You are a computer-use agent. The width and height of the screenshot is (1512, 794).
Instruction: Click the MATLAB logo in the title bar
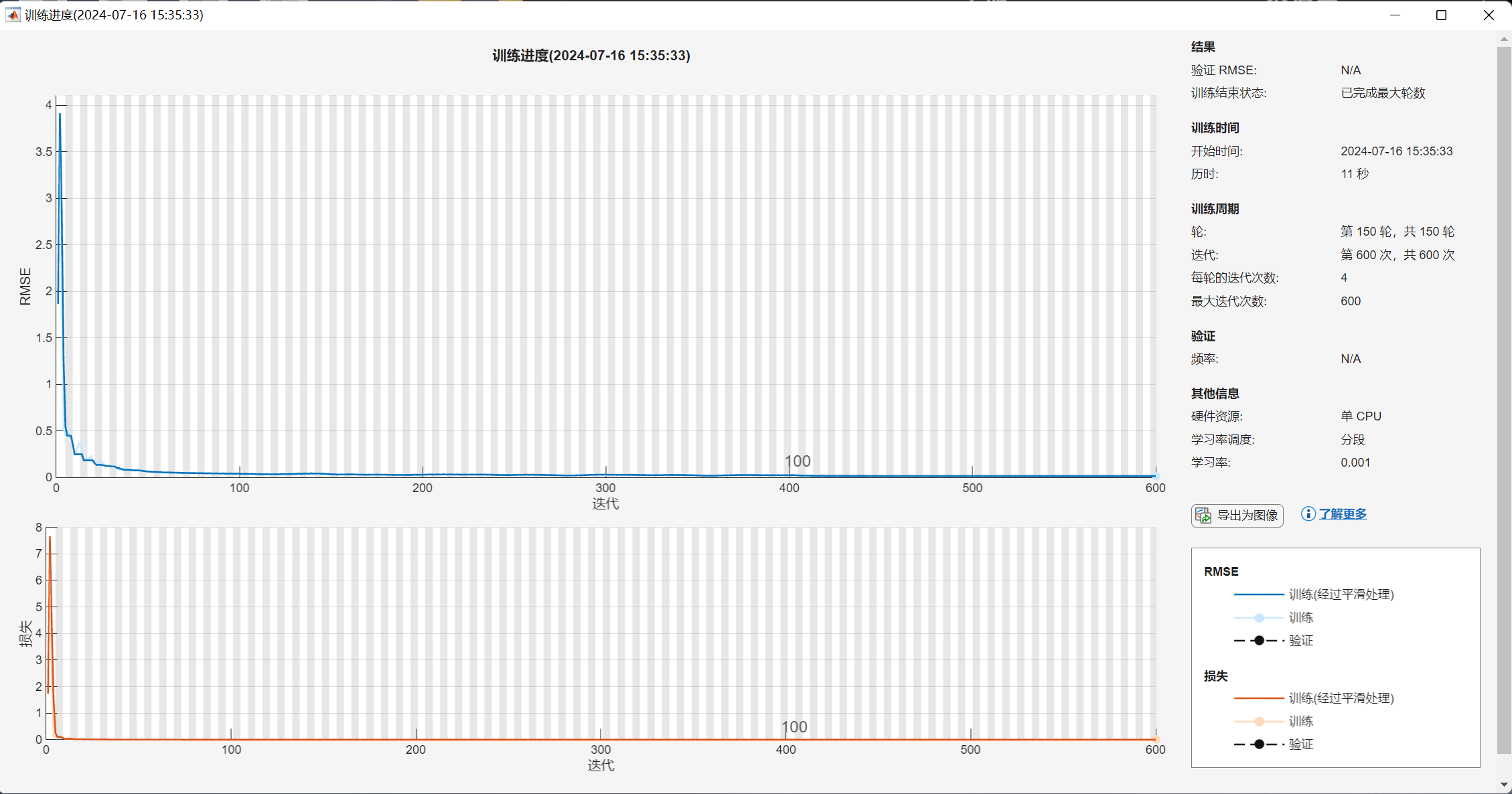coord(13,15)
